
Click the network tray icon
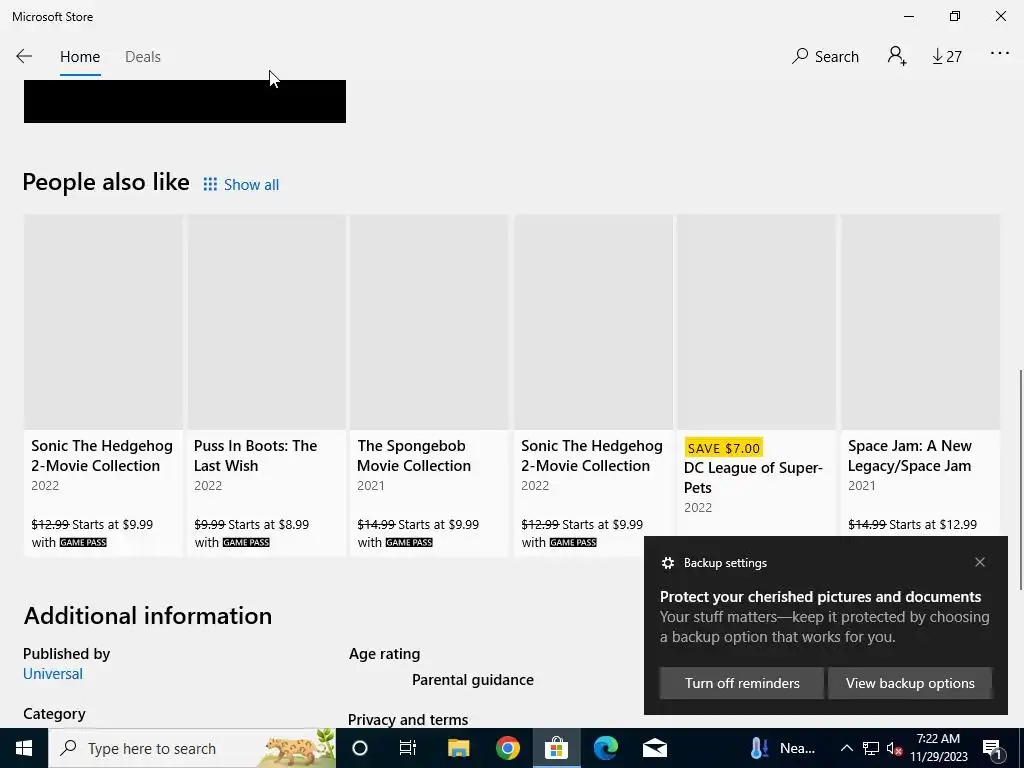(871, 748)
